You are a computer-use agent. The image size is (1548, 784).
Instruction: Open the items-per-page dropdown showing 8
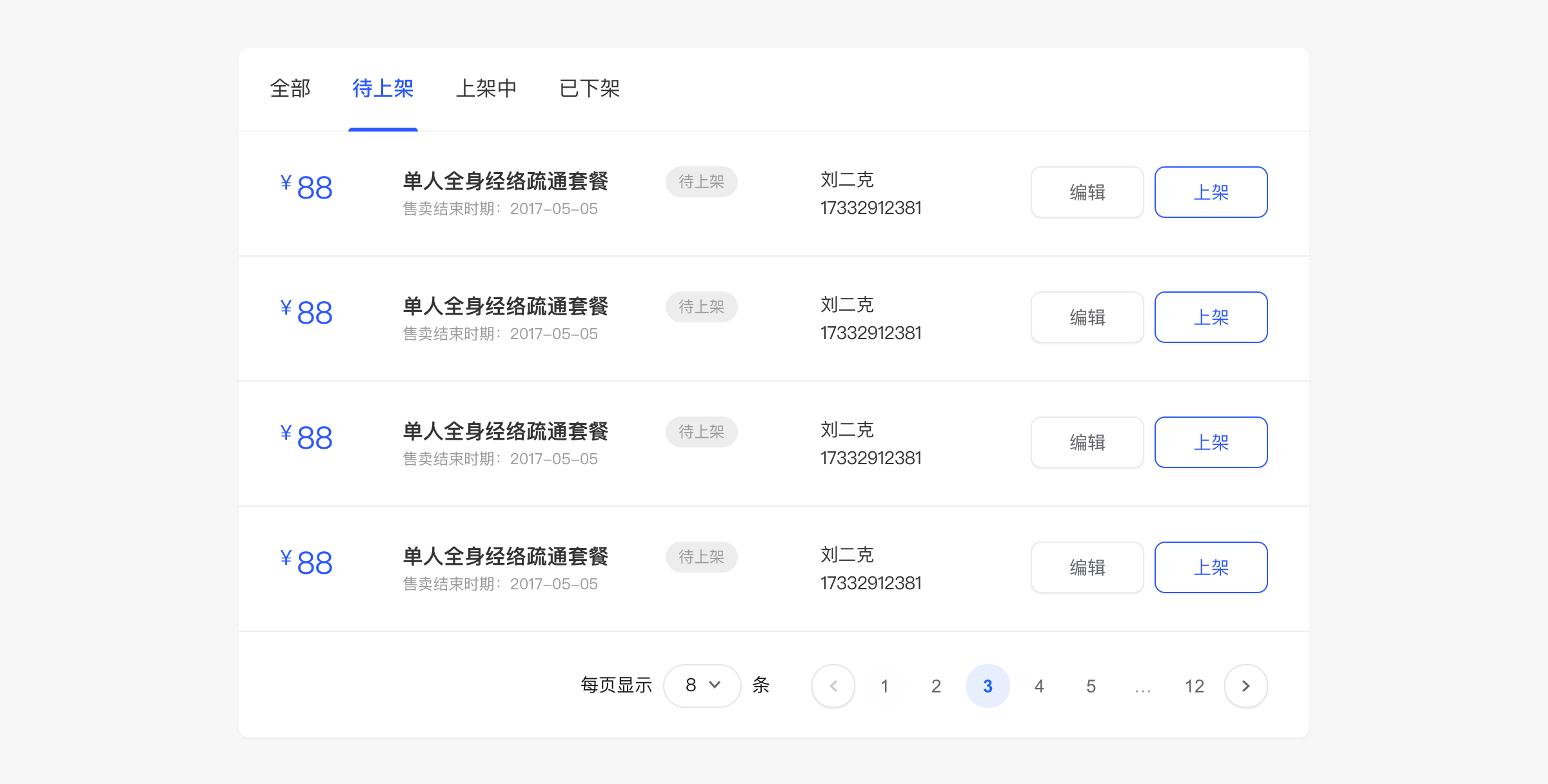pyautogui.click(x=702, y=685)
